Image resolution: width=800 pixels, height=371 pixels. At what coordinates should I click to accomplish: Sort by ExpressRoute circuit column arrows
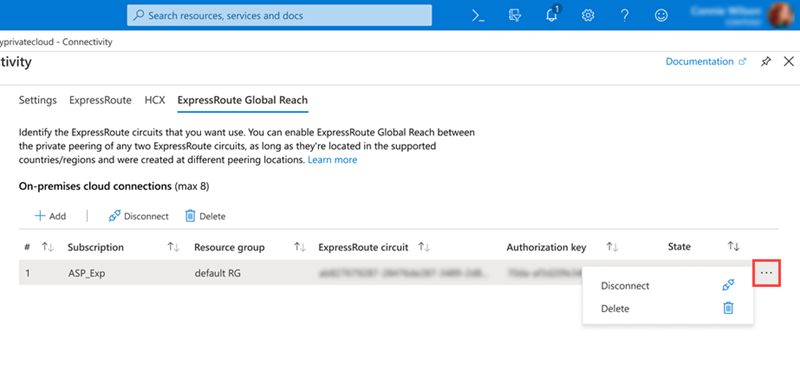424,247
